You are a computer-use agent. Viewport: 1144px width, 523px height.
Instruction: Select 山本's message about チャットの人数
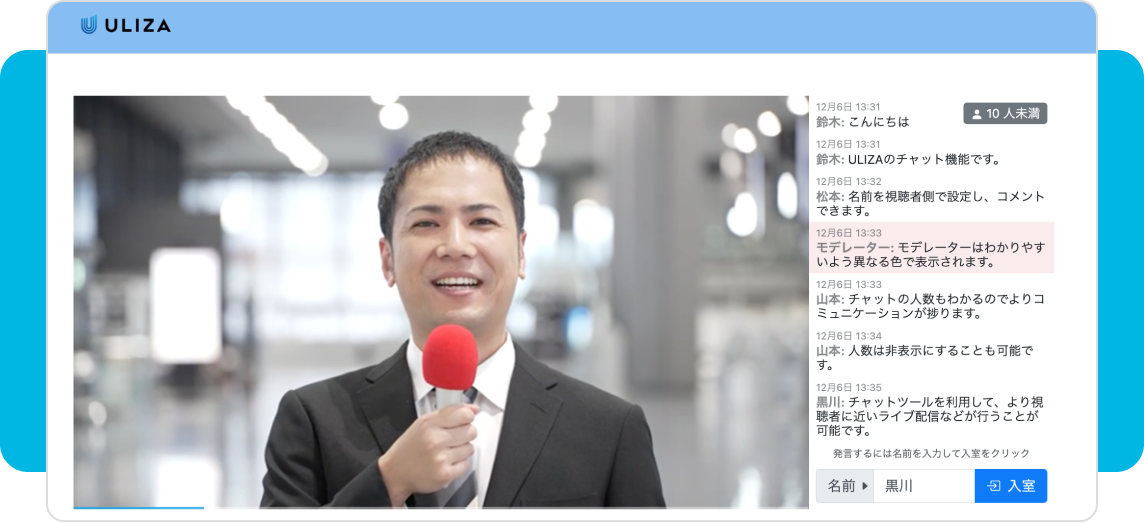(x=930, y=306)
